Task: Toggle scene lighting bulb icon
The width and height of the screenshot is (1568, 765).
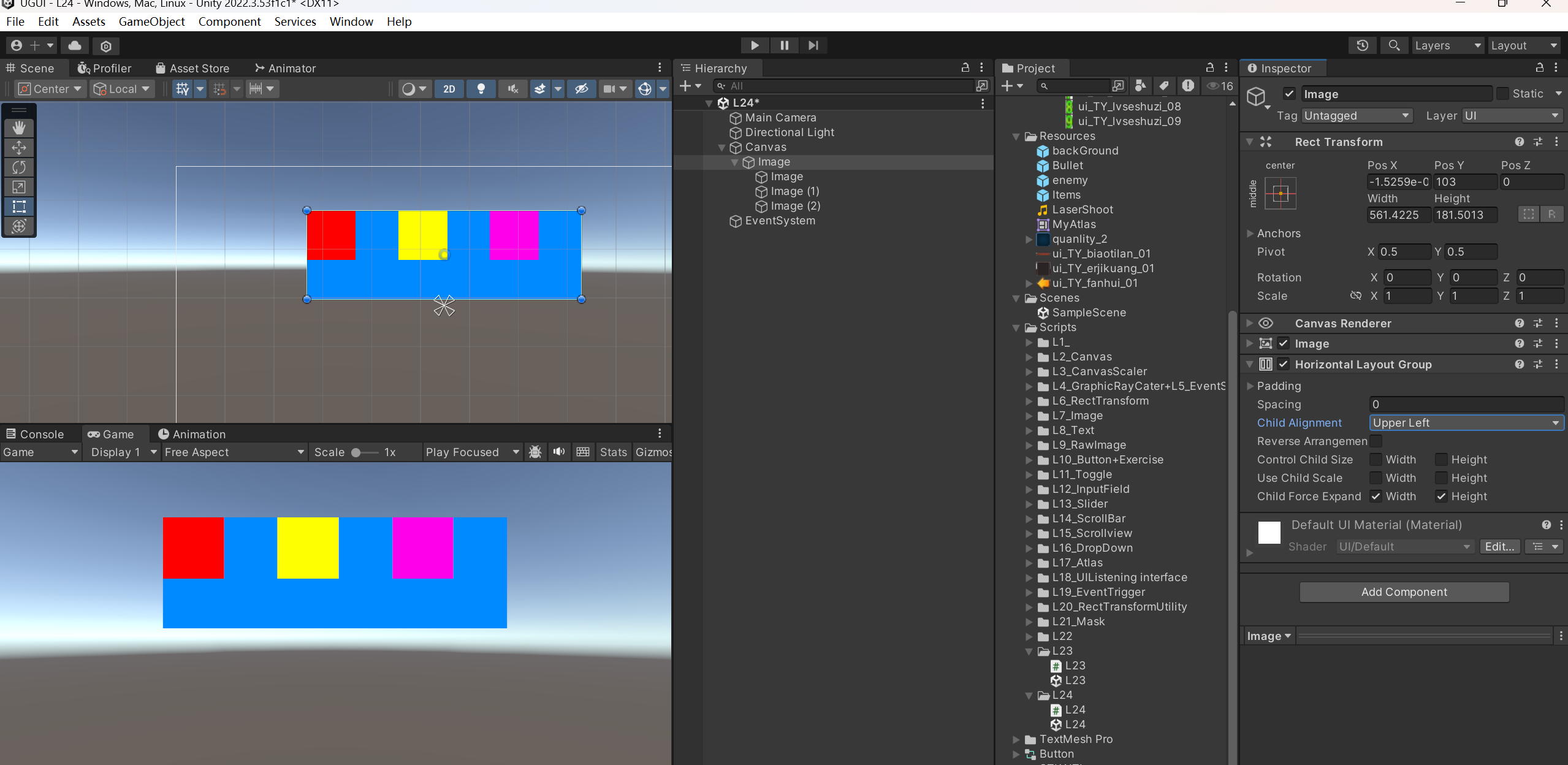Action: pos(481,89)
